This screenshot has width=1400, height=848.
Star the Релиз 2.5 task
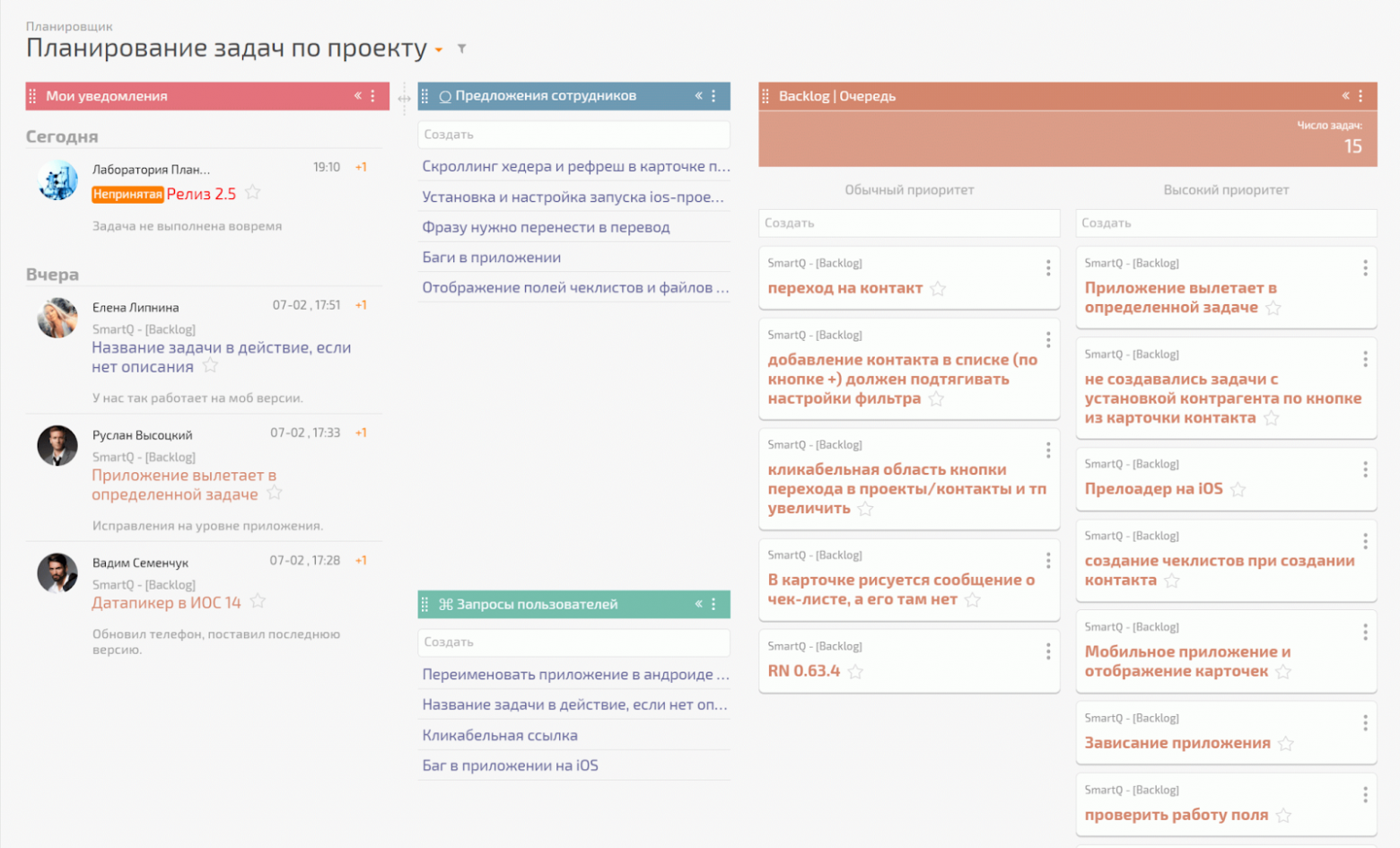pyautogui.click(x=253, y=192)
